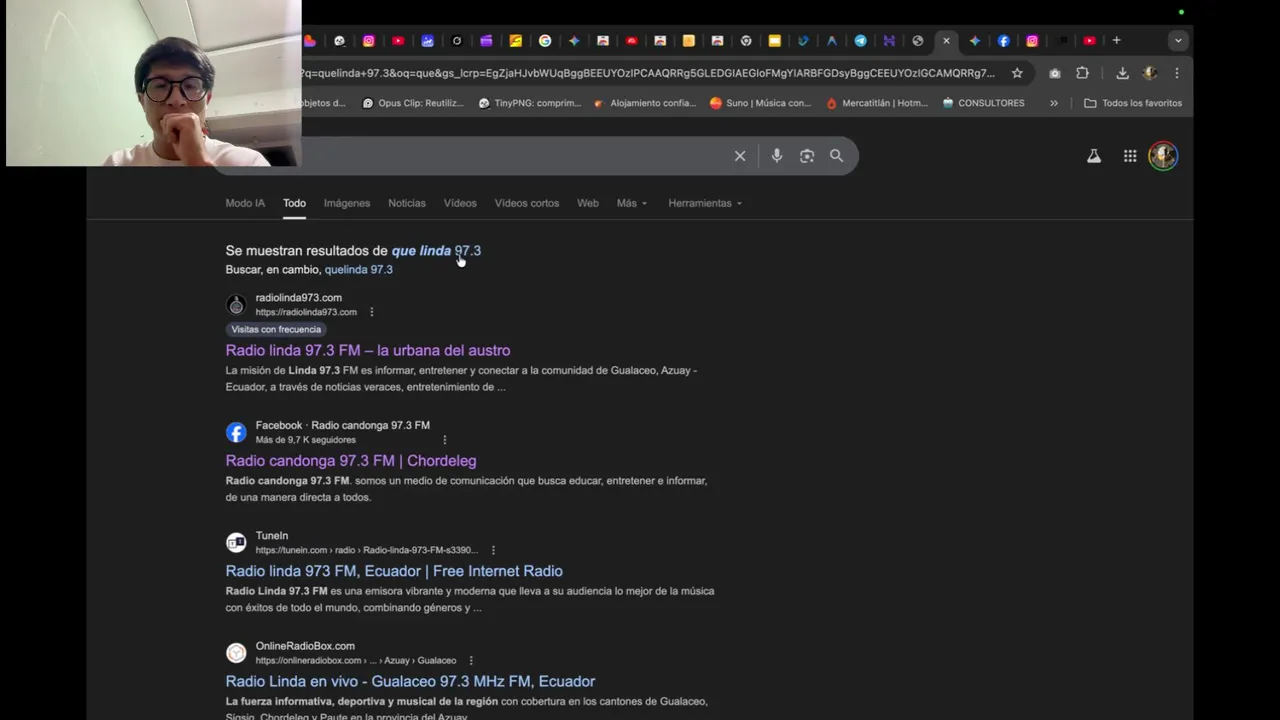This screenshot has height=720, width=1280.
Task: Click the magnifier search submit icon
Action: pos(836,156)
